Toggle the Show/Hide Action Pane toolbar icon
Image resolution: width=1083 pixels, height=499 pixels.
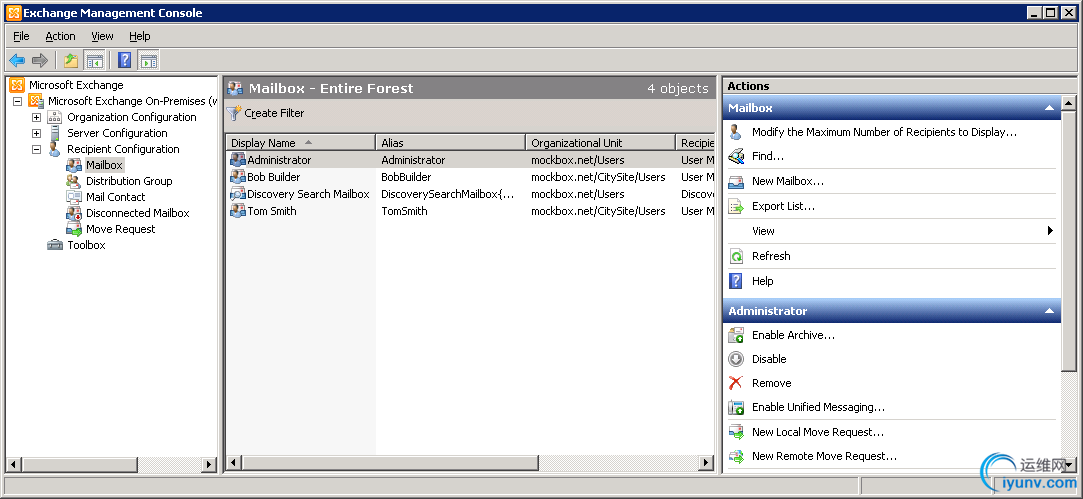[148, 60]
